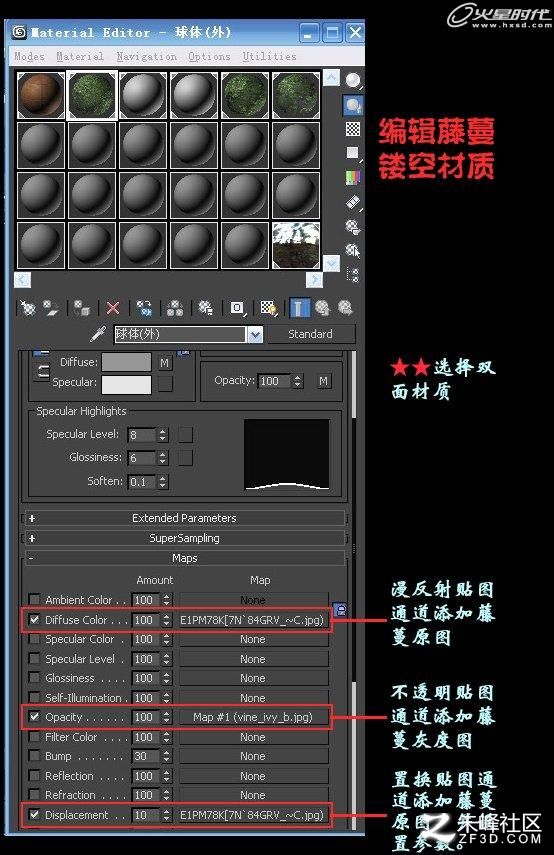
Task: Click the Diffuse color swatch
Action: click(x=127, y=362)
